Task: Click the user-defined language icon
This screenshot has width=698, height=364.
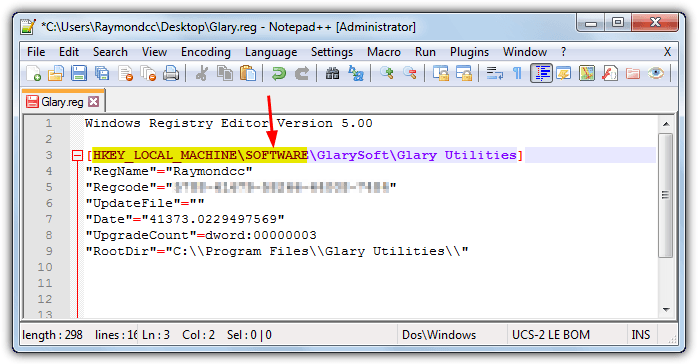Action: [564, 73]
